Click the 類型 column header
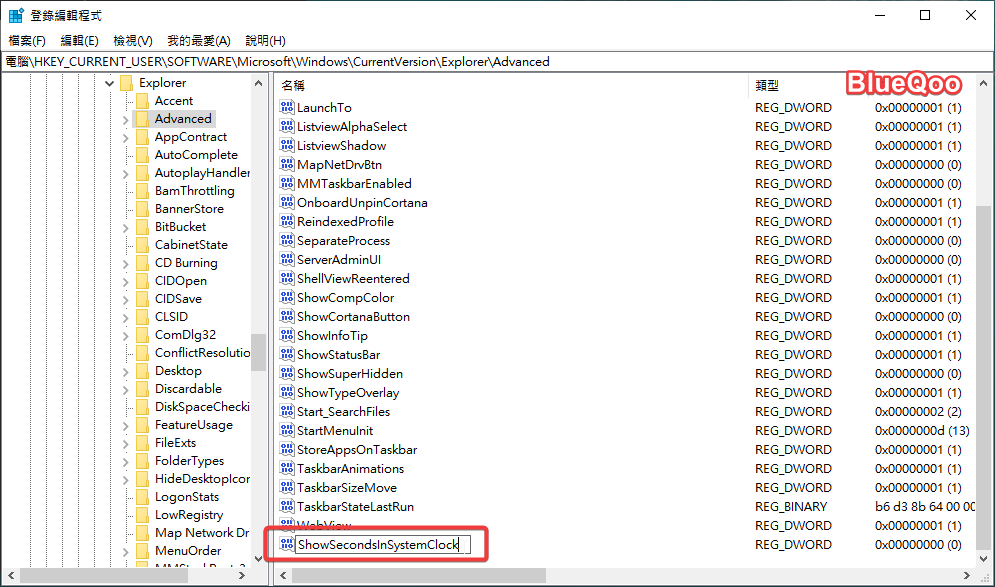The width and height of the screenshot is (995, 587). (x=767, y=86)
